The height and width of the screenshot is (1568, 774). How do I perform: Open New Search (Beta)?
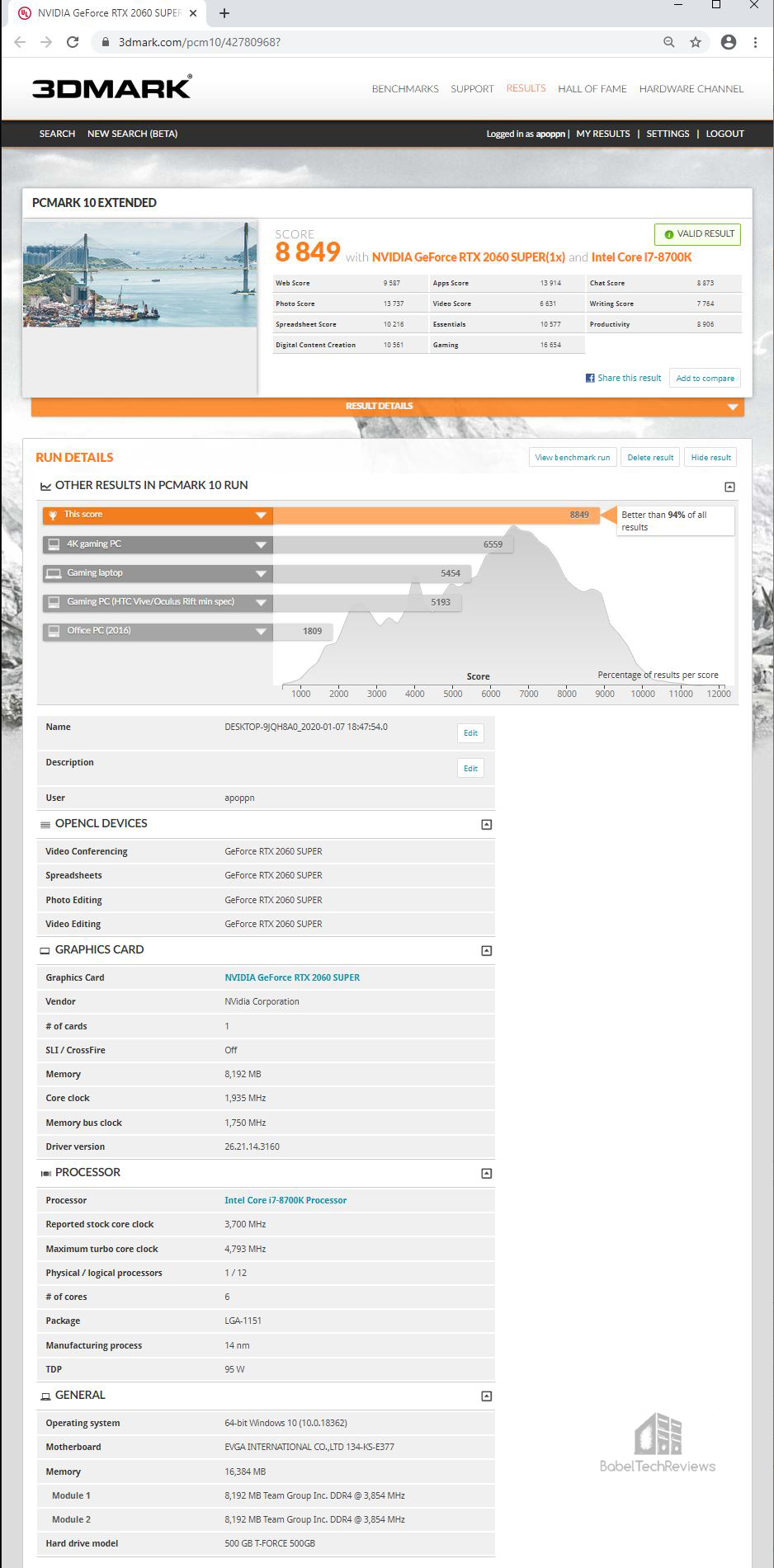pos(132,134)
